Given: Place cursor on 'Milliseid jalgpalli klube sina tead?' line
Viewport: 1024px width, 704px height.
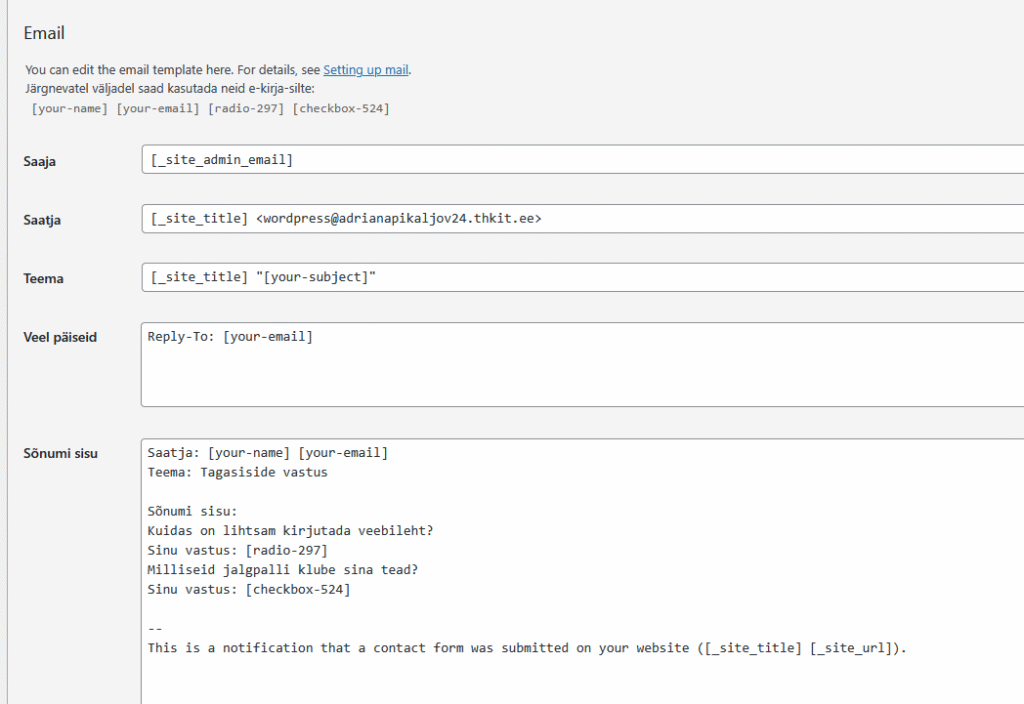Looking at the screenshot, I should (282, 570).
